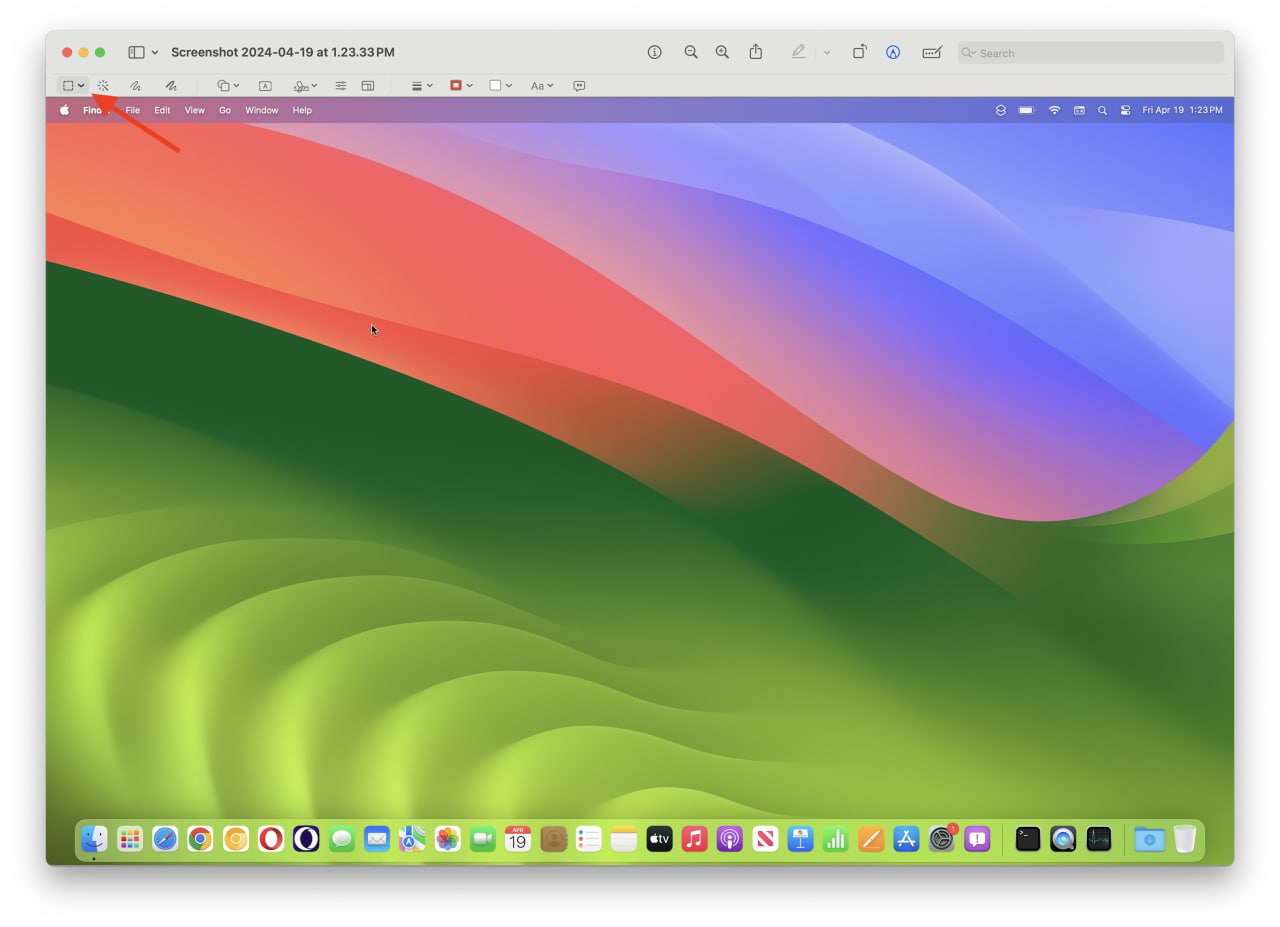Open the Adjust Color controls
Image resolution: width=1280 pixels, height=927 pixels.
coord(340,85)
